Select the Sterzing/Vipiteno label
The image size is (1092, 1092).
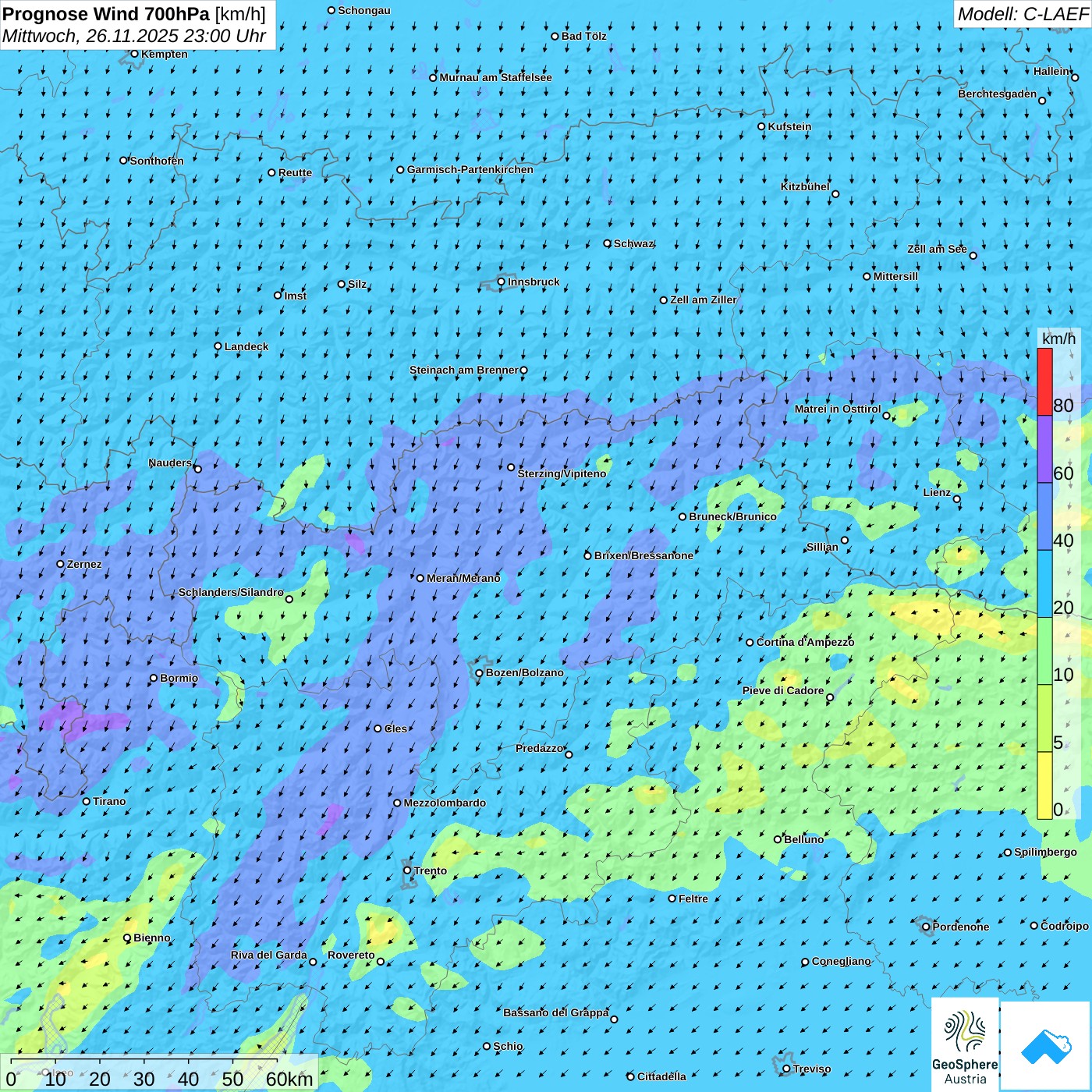[562, 473]
